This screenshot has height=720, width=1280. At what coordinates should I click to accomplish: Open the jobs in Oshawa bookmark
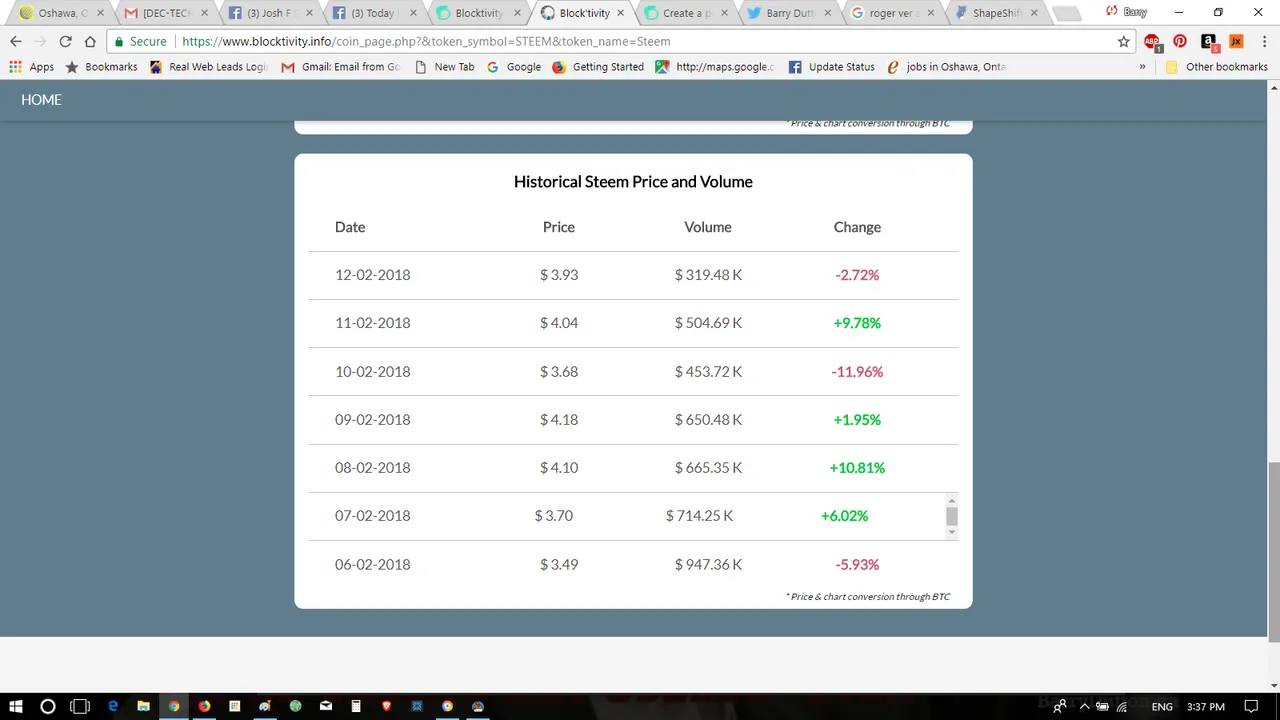(x=945, y=67)
